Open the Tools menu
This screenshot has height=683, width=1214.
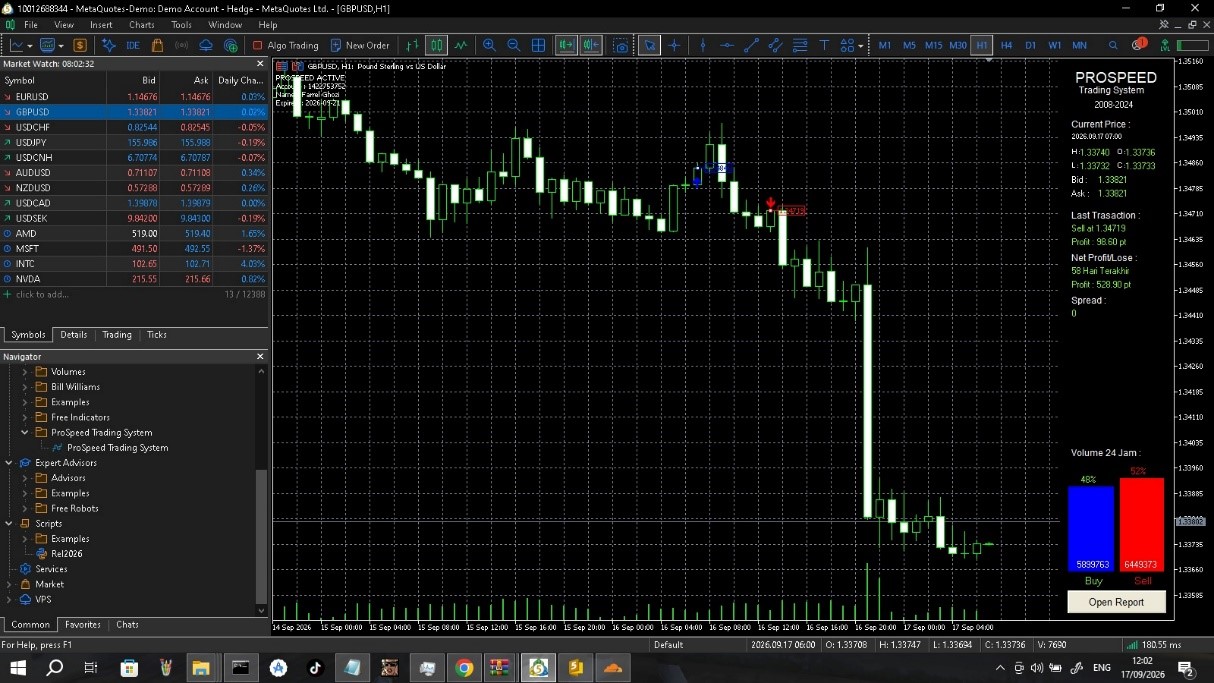[x=181, y=24]
